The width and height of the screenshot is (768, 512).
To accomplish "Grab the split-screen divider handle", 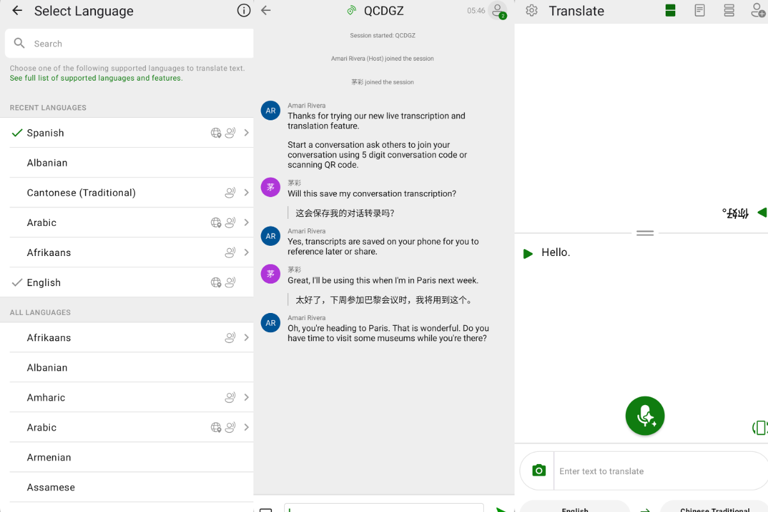I will 645,233.
